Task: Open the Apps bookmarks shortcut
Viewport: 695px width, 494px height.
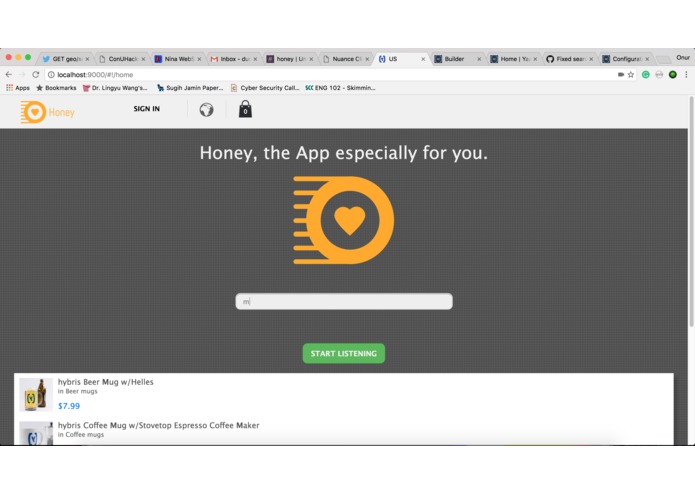Action: tap(18, 88)
